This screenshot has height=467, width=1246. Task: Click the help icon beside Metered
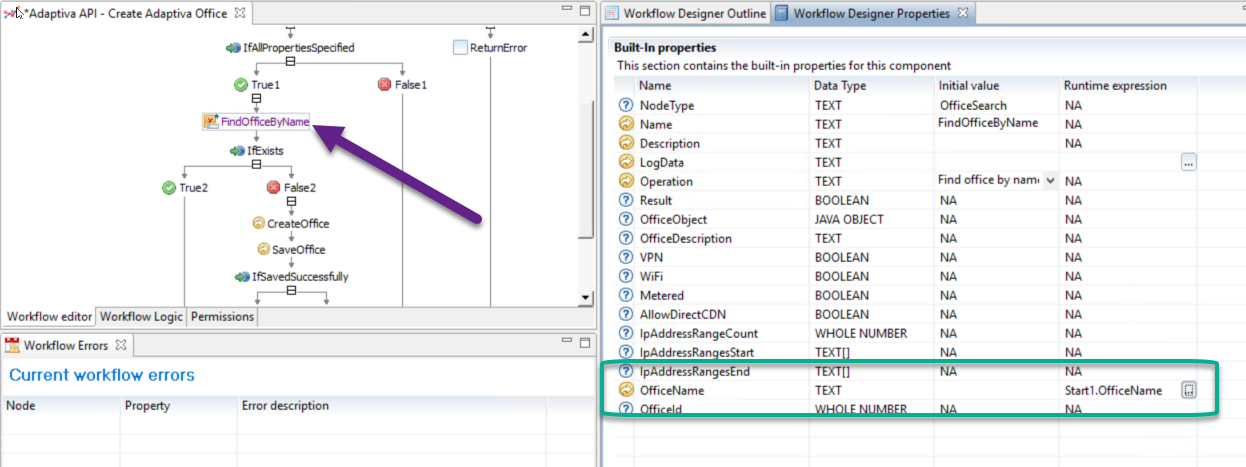(x=626, y=295)
